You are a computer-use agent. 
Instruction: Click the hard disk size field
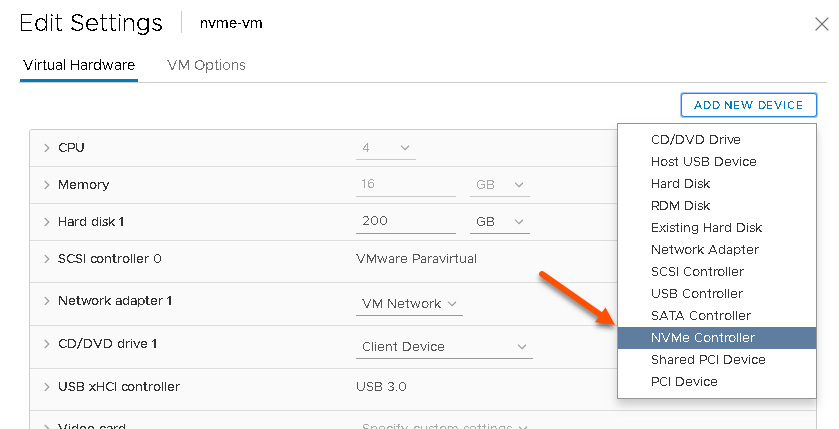pos(405,221)
